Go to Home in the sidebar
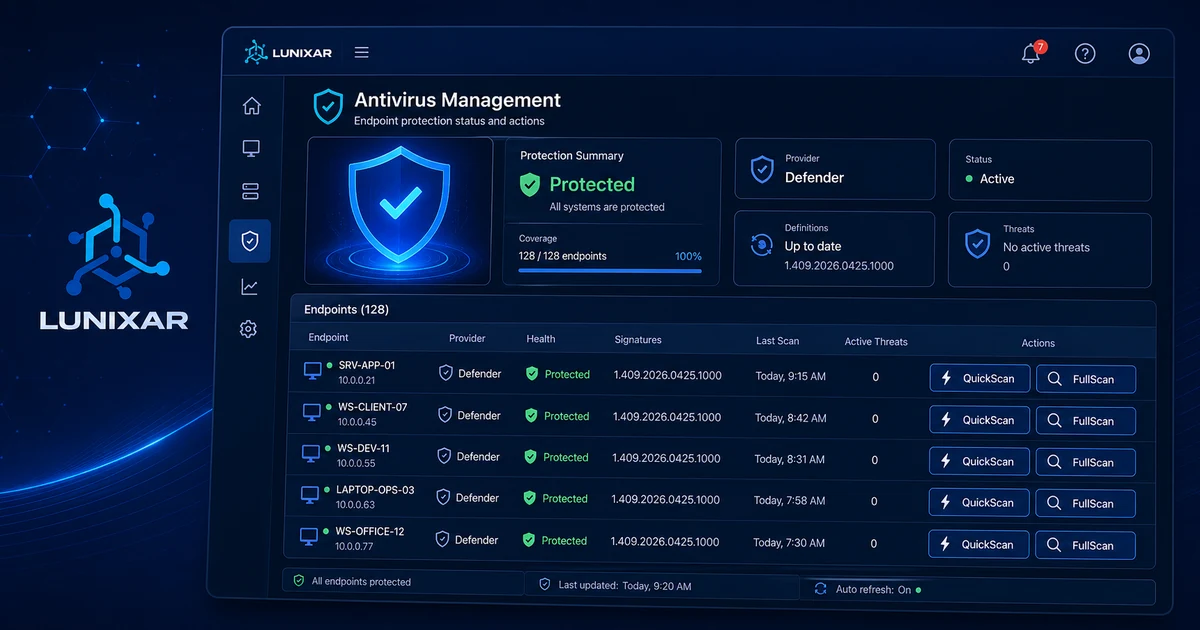 click(x=251, y=106)
